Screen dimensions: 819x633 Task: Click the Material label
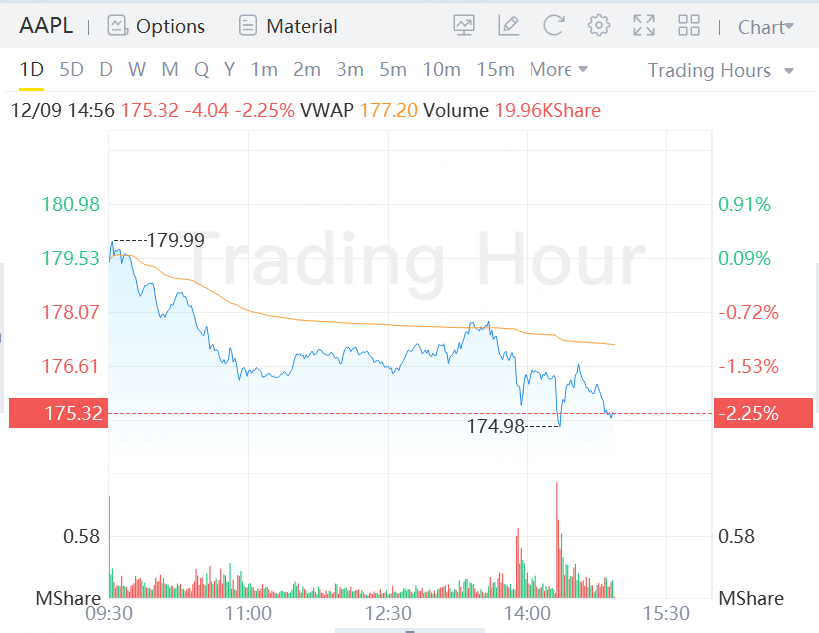pos(302,27)
